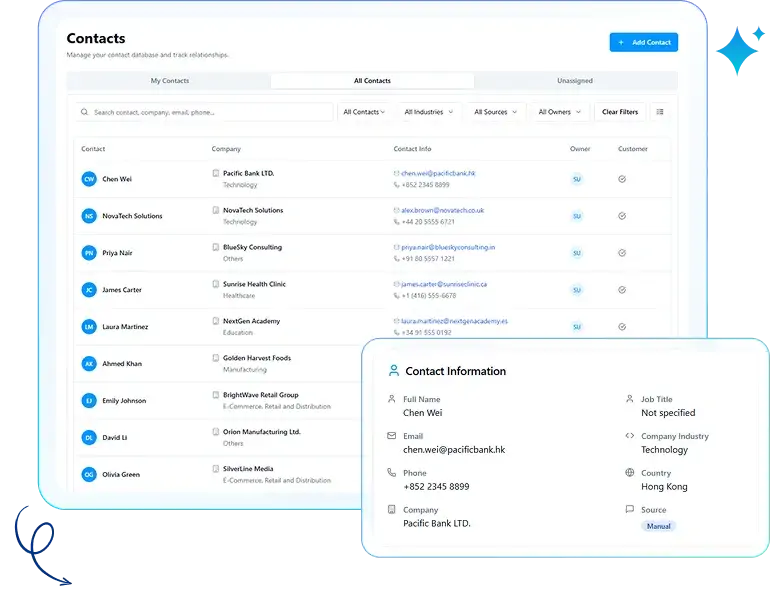This screenshot has width=771, height=600.
Task: Click the OG avatar for Olivia Green
Action: [89, 475]
